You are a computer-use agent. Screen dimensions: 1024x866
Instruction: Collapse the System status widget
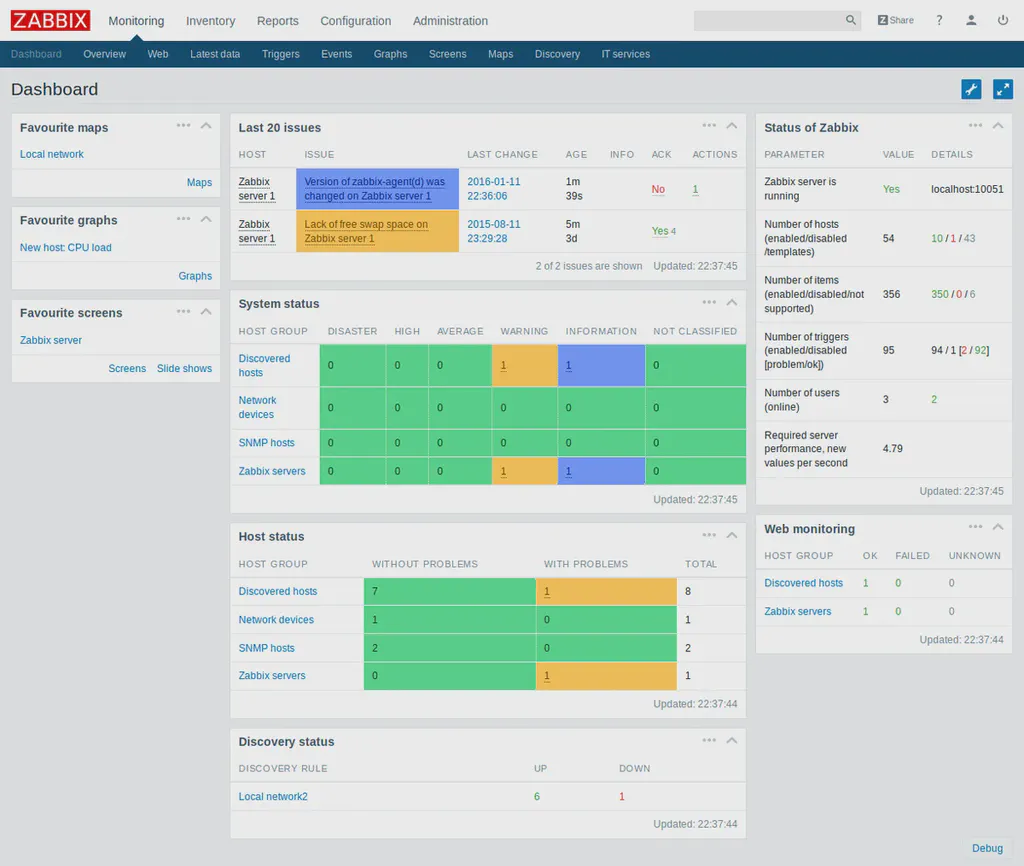pyautogui.click(x=731, y=303)
